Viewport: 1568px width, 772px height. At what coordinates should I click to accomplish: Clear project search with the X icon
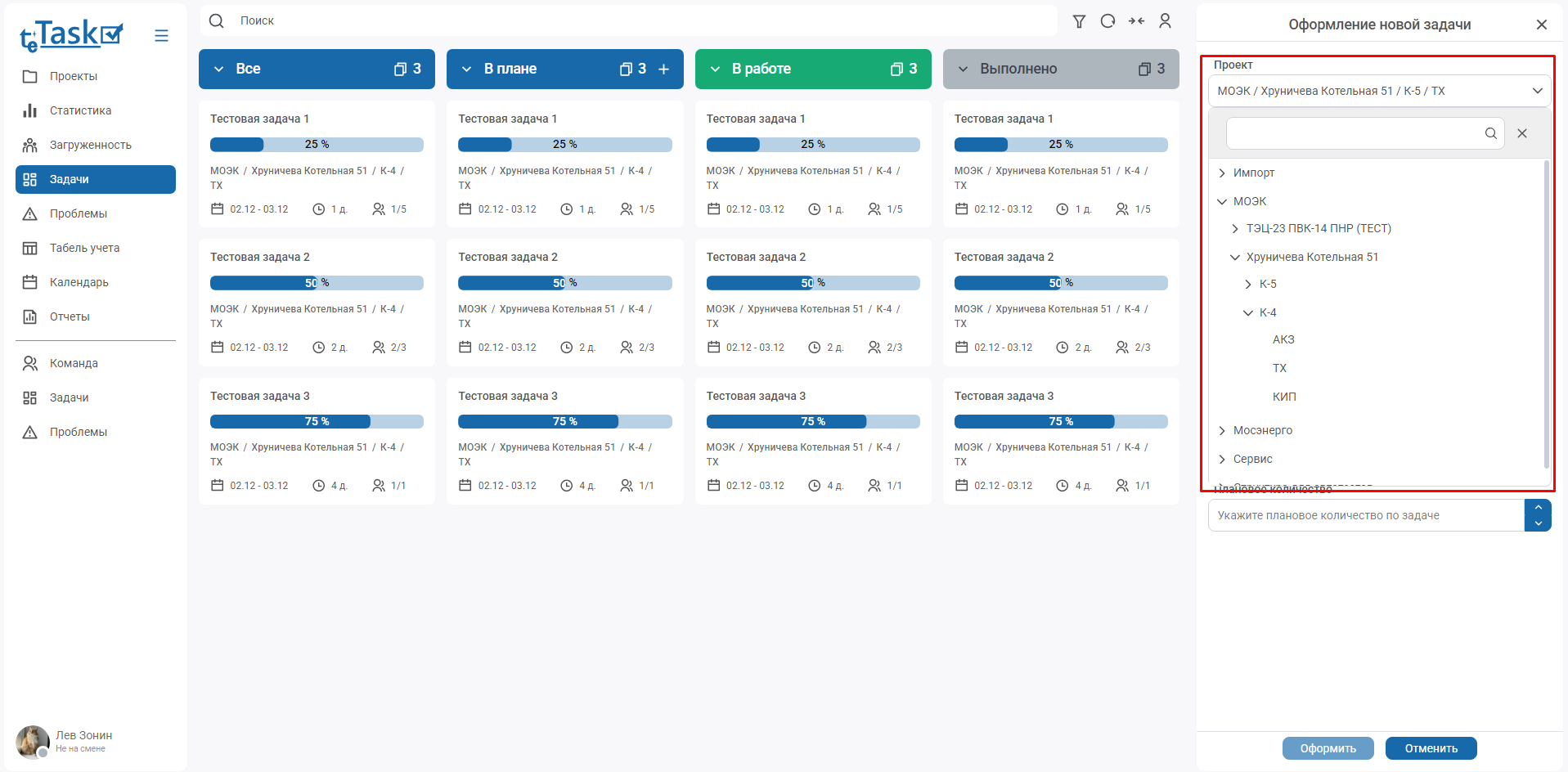pos(1522,133)
